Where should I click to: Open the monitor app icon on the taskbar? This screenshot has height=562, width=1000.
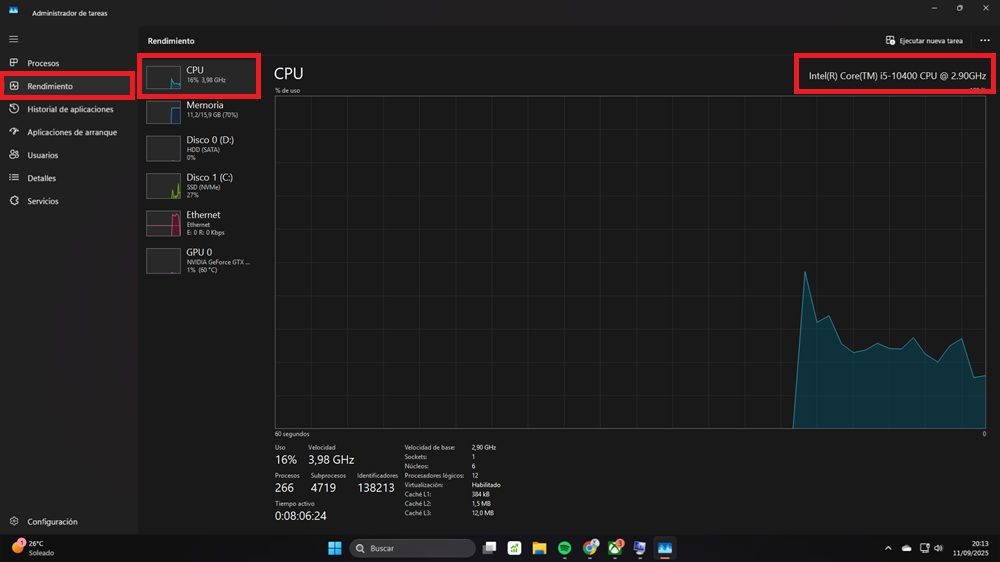(x=640, y=548)
